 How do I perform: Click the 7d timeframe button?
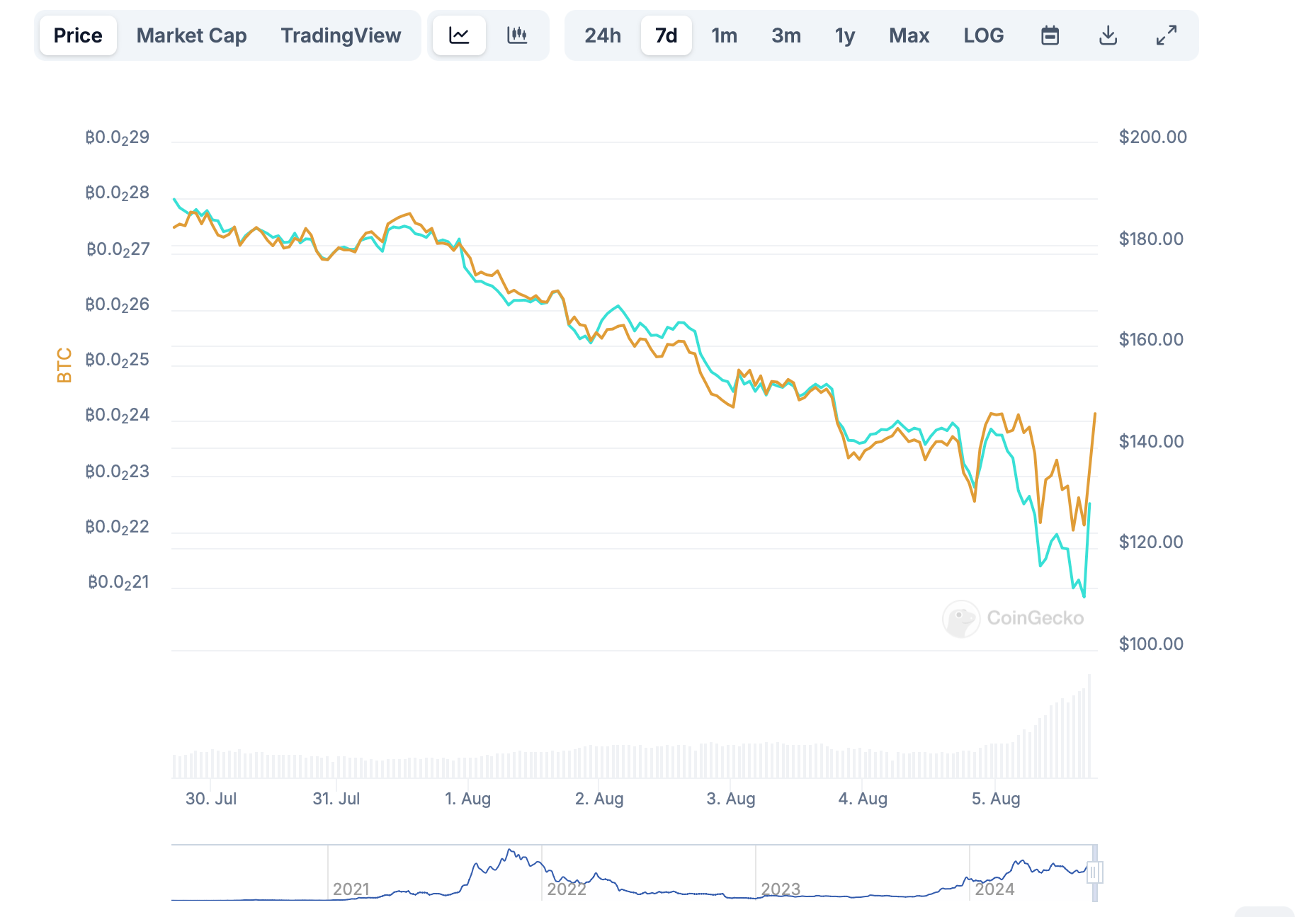click(666, 35)
